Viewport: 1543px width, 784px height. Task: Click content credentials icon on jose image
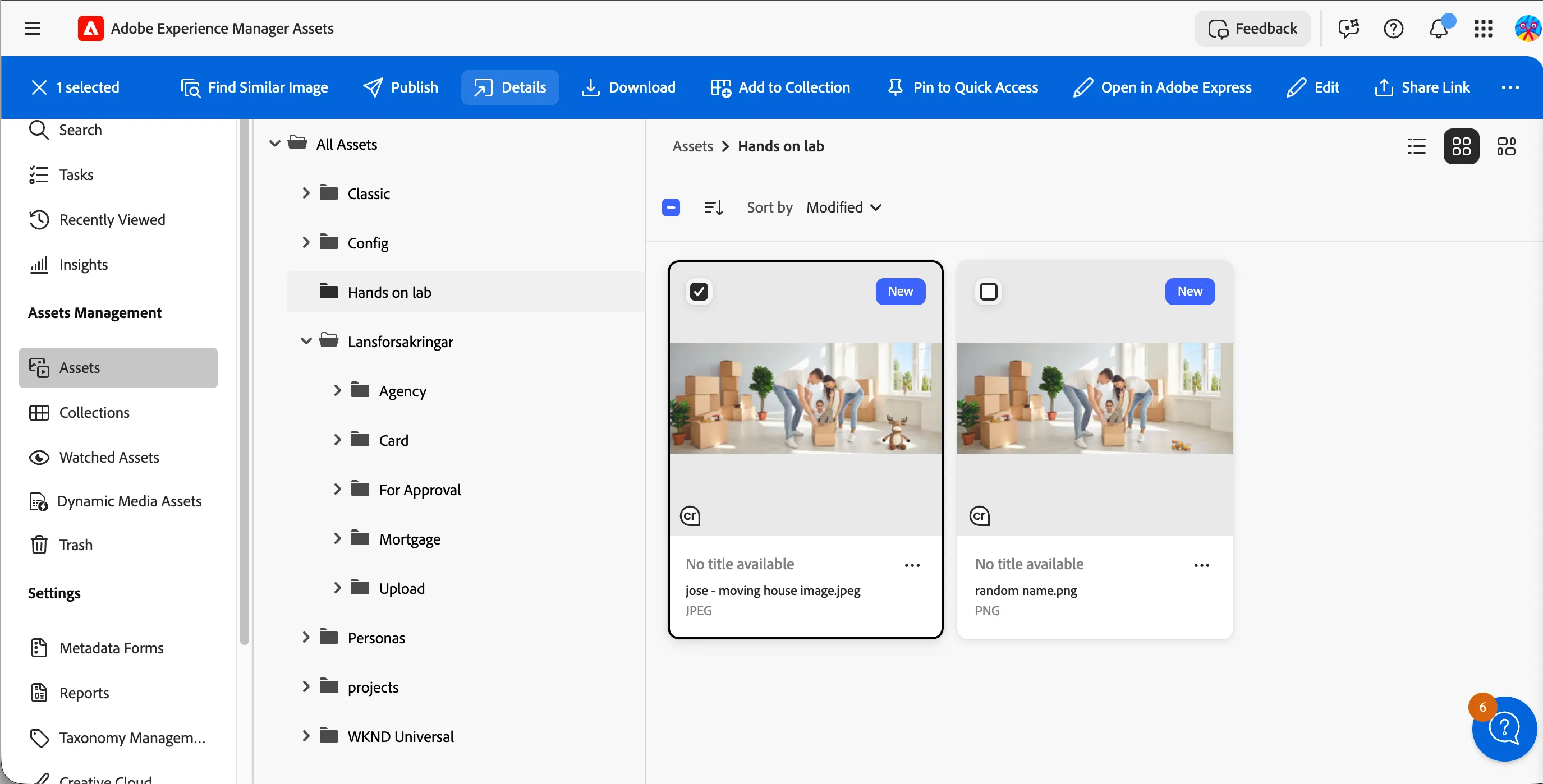(x=690, y=515)
